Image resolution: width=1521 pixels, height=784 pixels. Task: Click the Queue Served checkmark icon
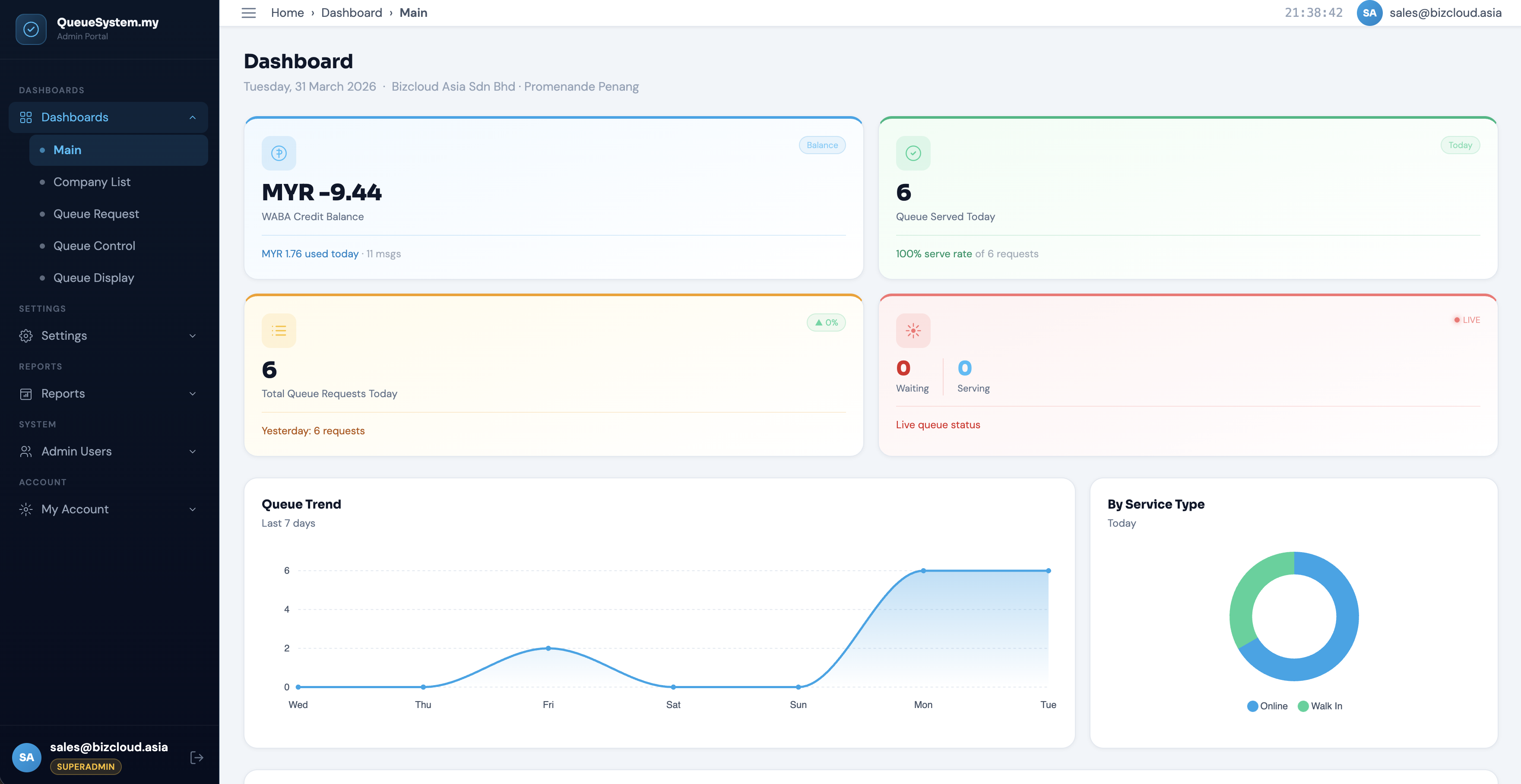(913, 154)
